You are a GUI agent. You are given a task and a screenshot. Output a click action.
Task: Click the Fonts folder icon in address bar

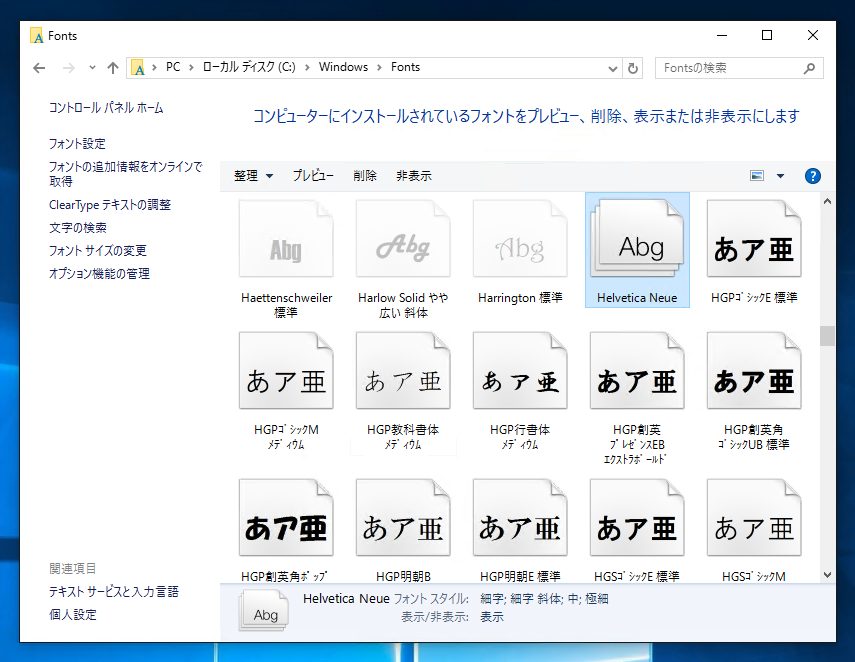[139, 68]
